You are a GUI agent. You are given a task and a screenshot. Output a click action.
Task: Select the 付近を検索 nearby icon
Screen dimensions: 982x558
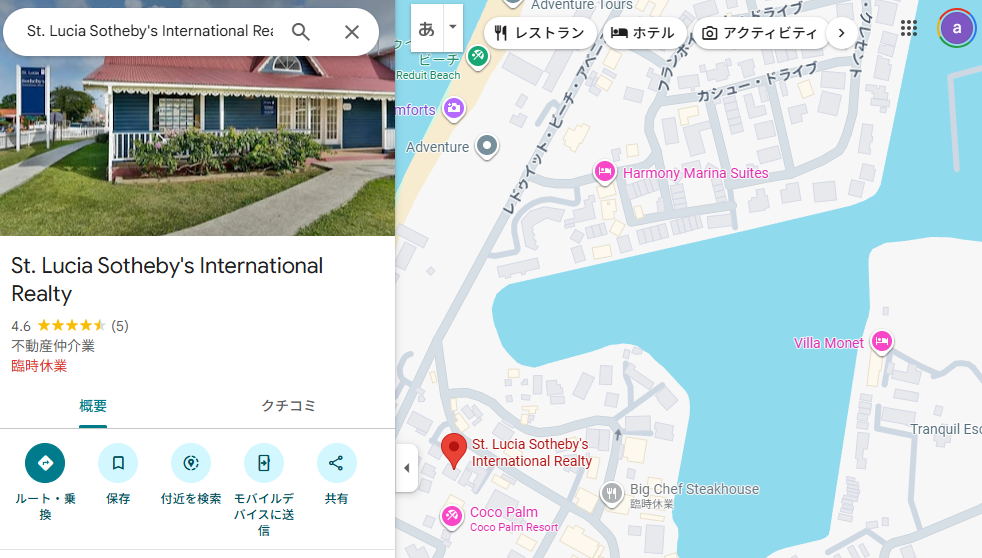(191, 463)
